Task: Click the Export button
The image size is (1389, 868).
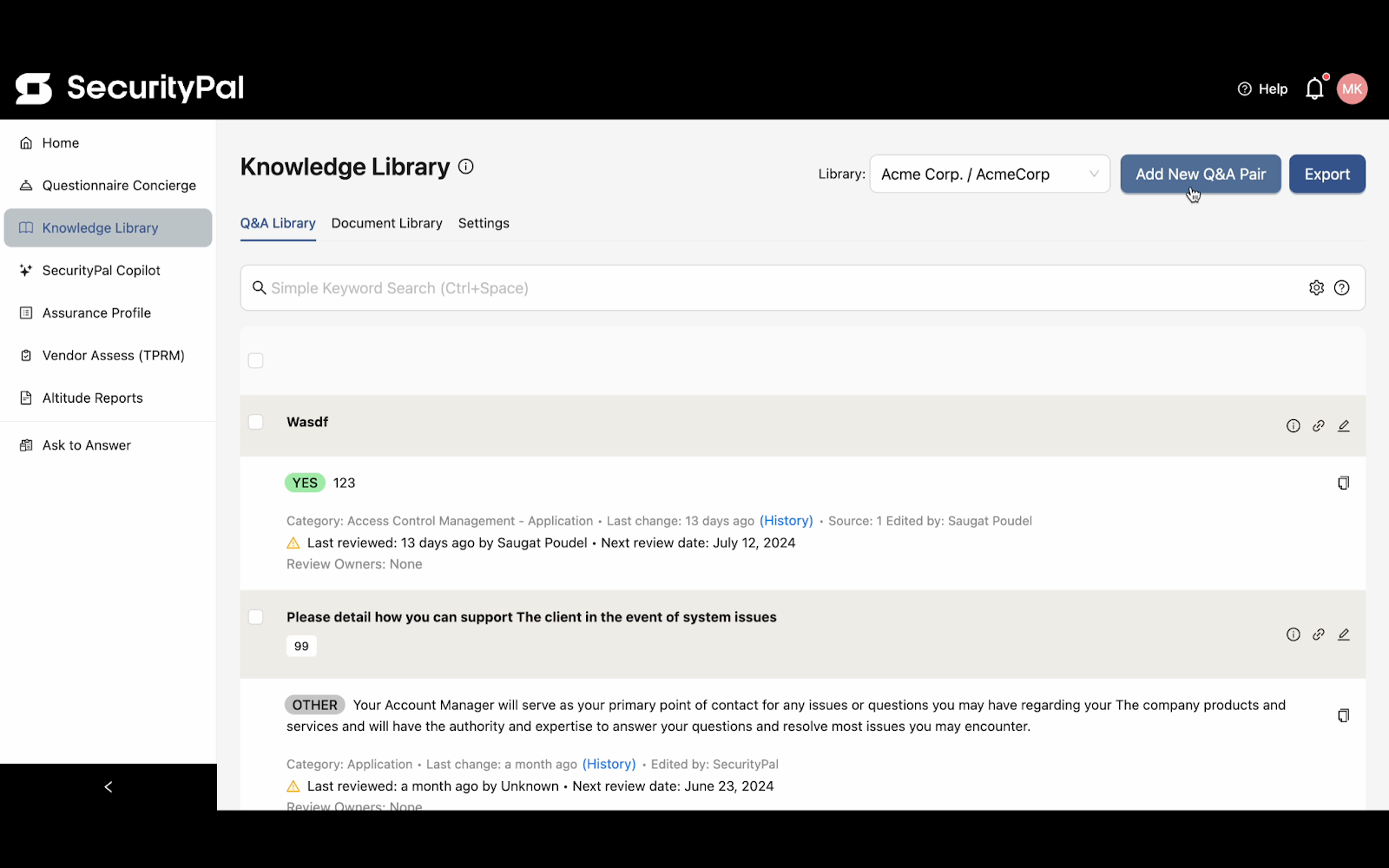Action: pos(1327,174)
